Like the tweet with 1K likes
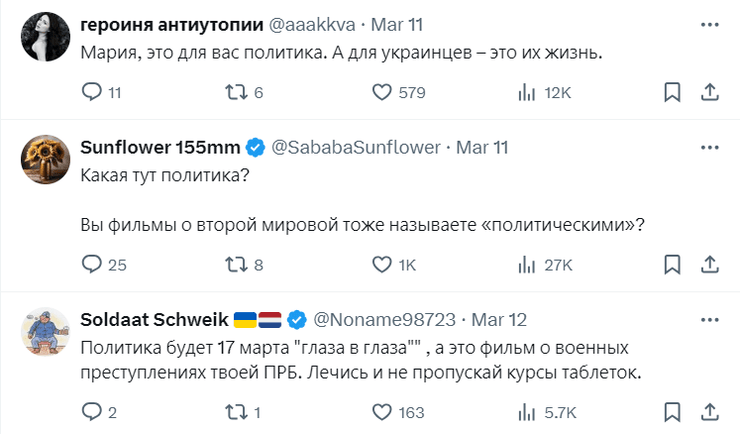Screen dimensions: 740x434 coord(381,265)
